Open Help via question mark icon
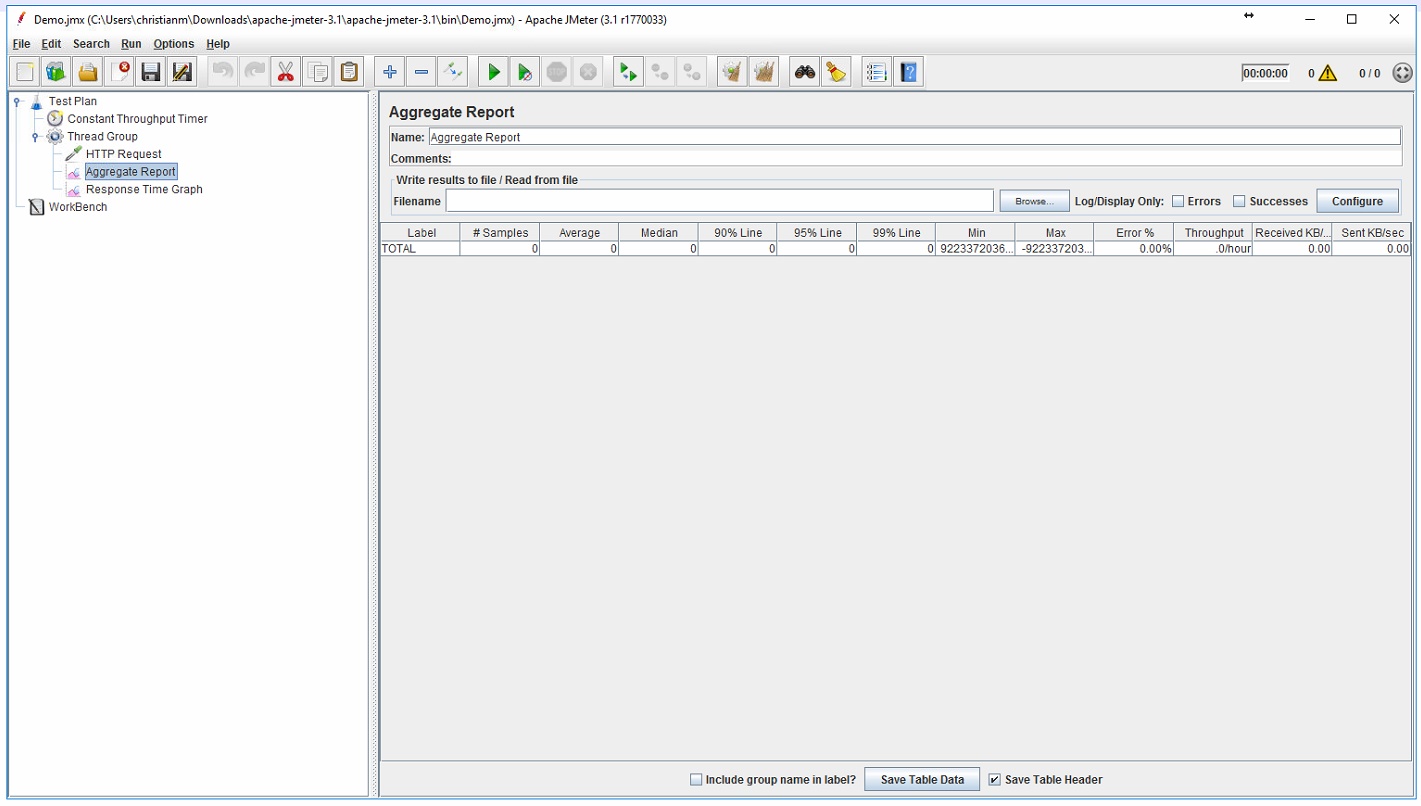 pos(908,72)
